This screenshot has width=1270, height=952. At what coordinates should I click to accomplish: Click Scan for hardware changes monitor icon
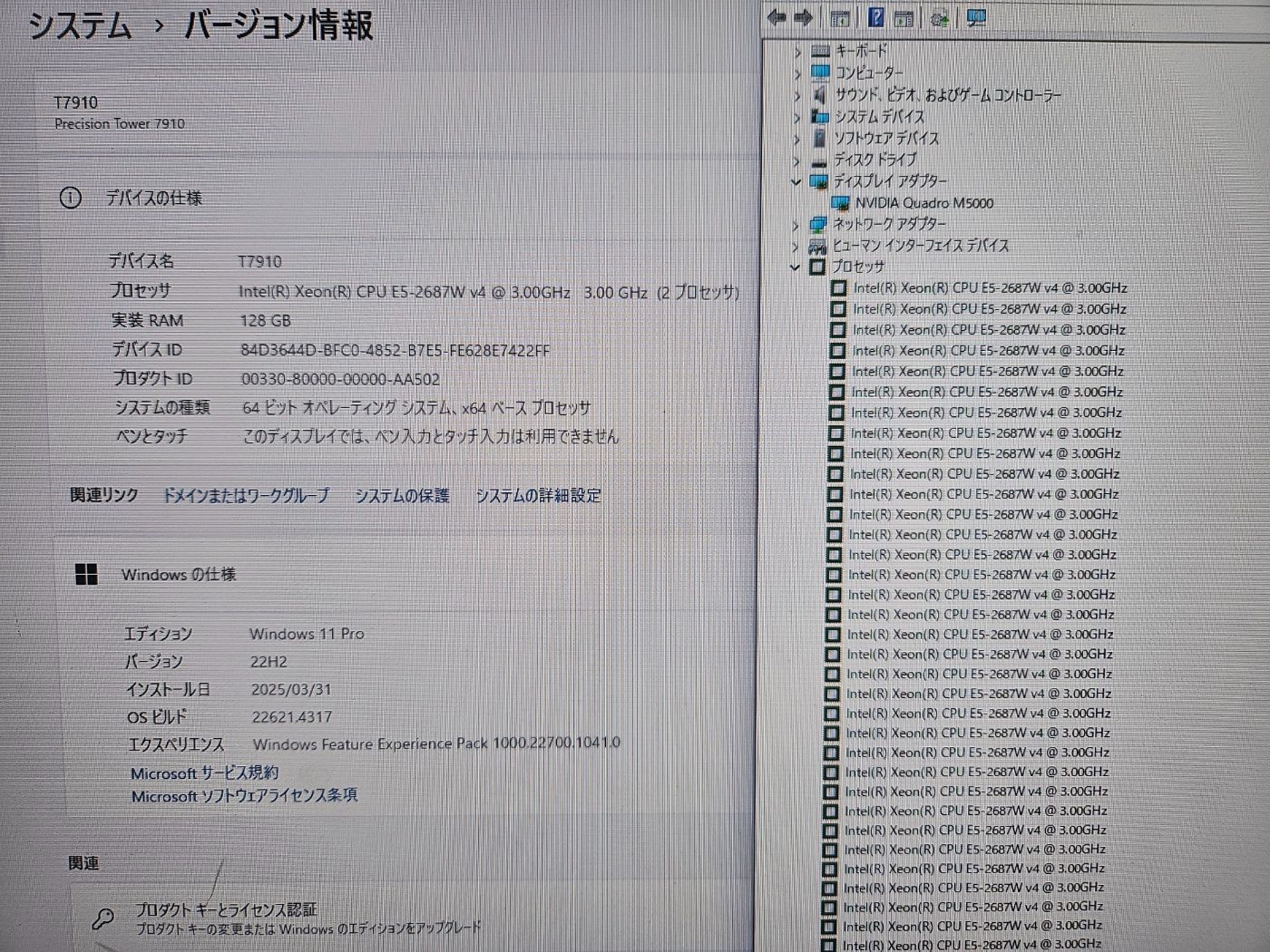tap(976, 17)
